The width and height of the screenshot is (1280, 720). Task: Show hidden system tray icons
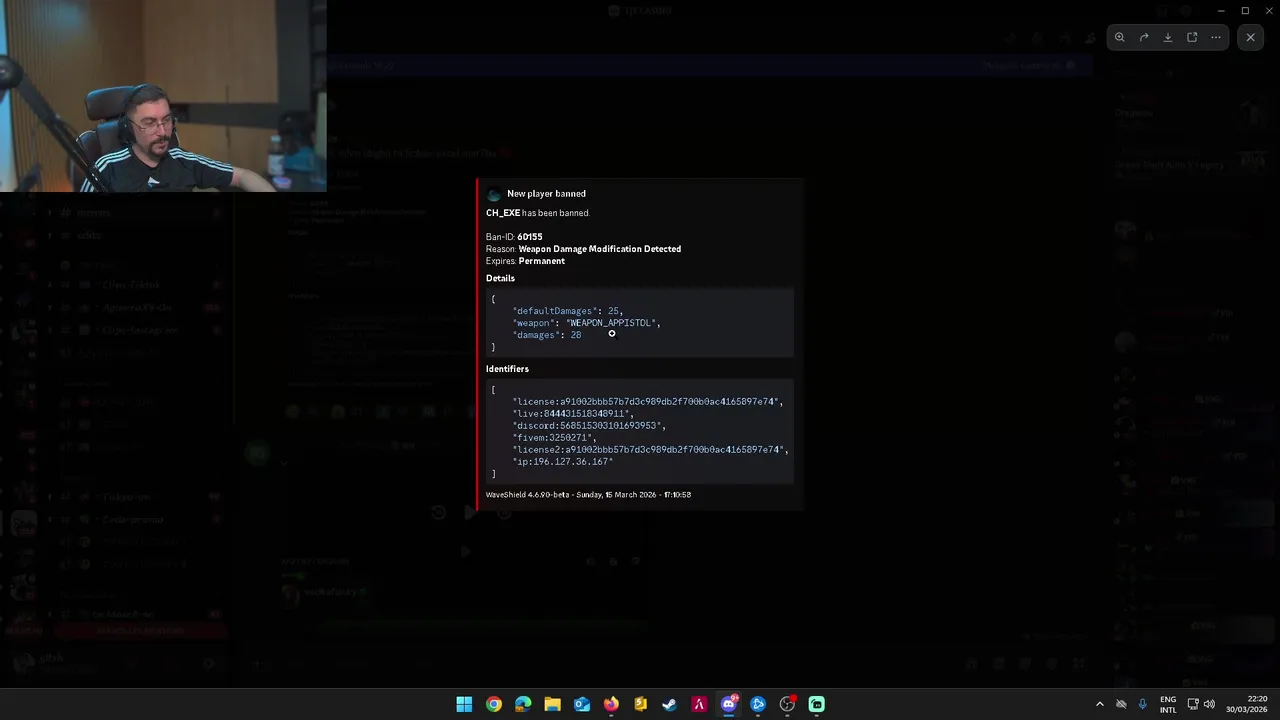click(x=1100, y=704)
